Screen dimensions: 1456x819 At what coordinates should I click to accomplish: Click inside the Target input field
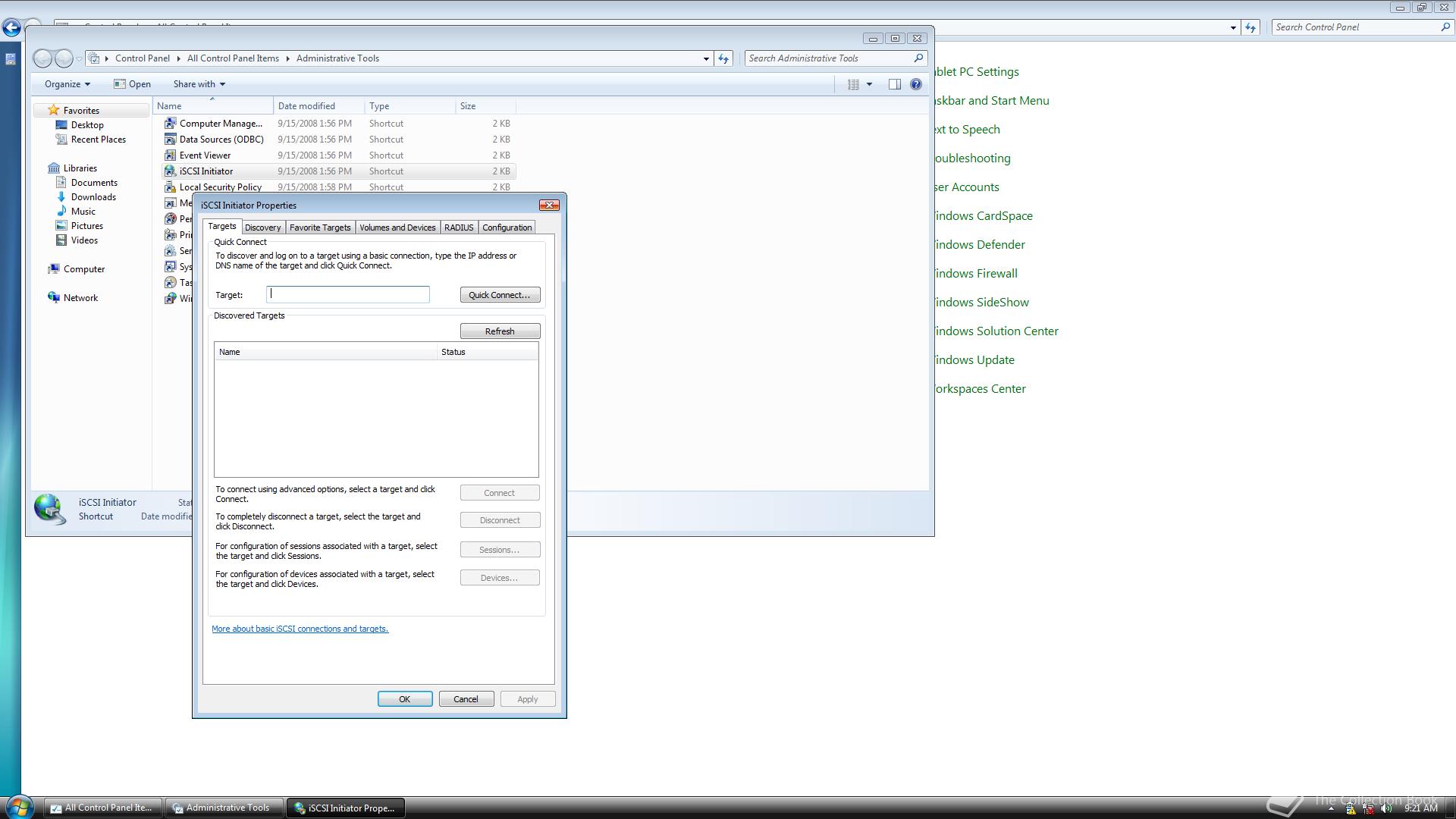pyautogui.click(x=348, y=294)
